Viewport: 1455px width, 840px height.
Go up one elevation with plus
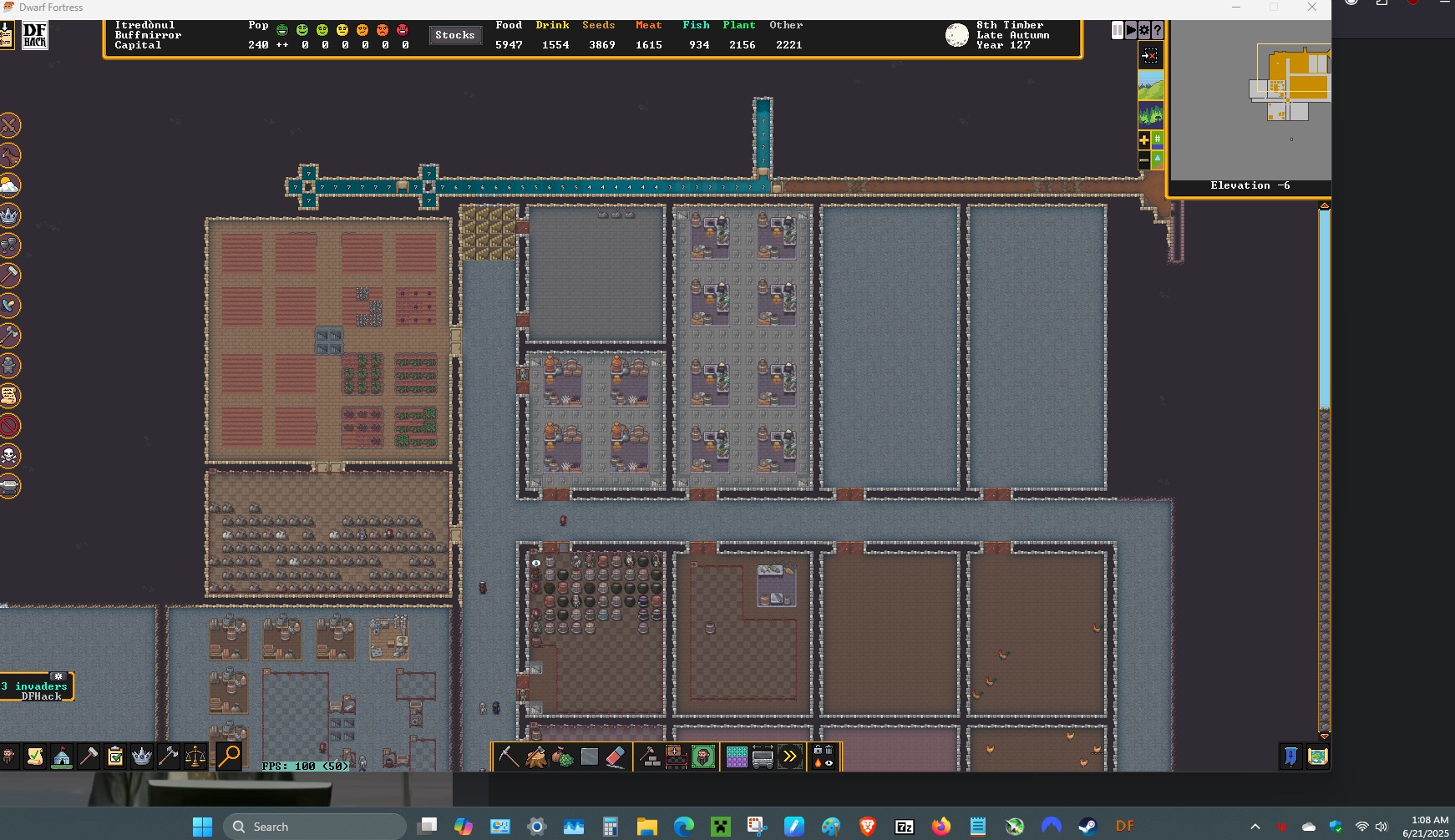1144,139
